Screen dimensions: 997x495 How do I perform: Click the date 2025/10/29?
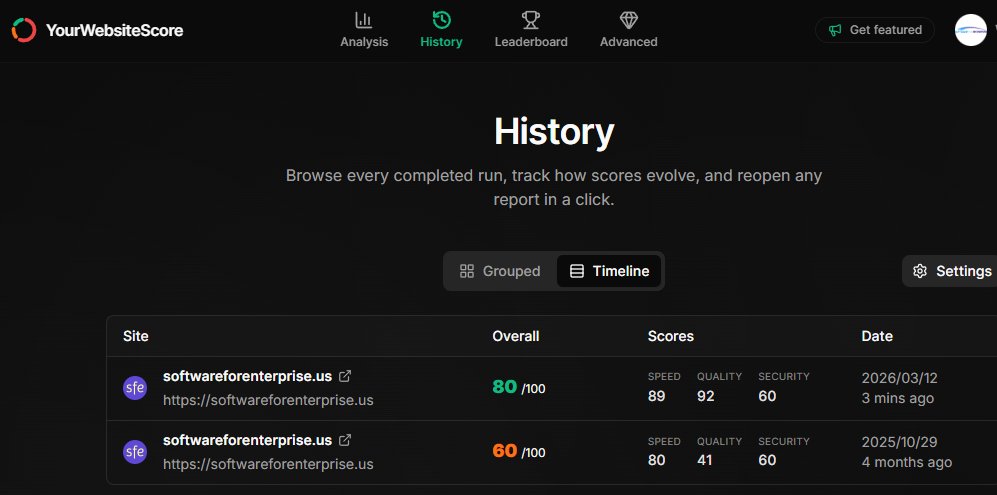pos(900,442)
